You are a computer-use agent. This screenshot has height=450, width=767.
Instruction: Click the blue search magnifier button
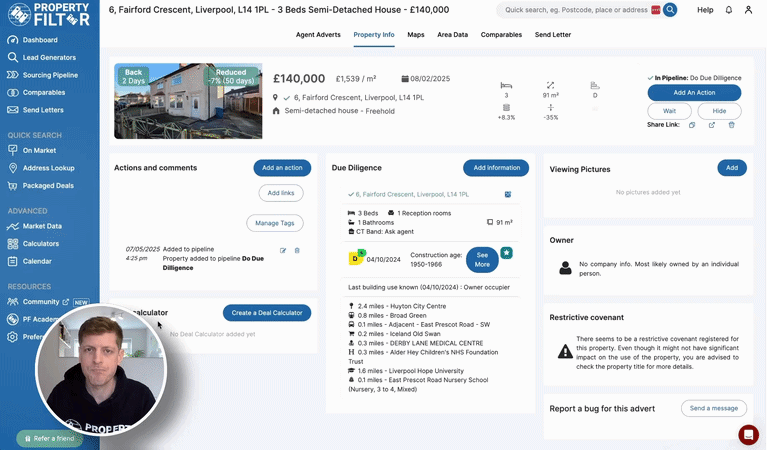point(670,10)
